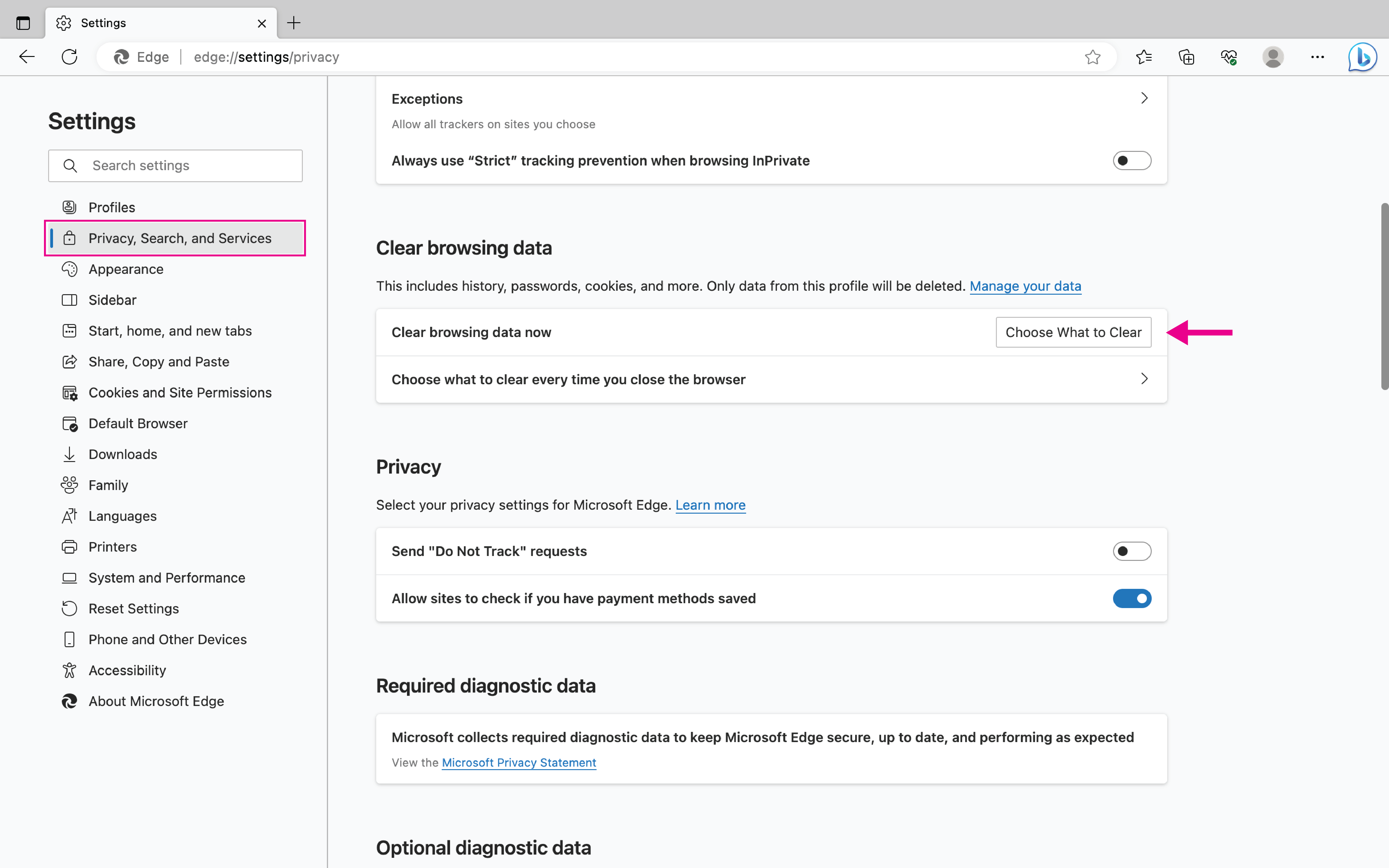
Task: Click the address bar URL
Action: [x=266, y=57]
